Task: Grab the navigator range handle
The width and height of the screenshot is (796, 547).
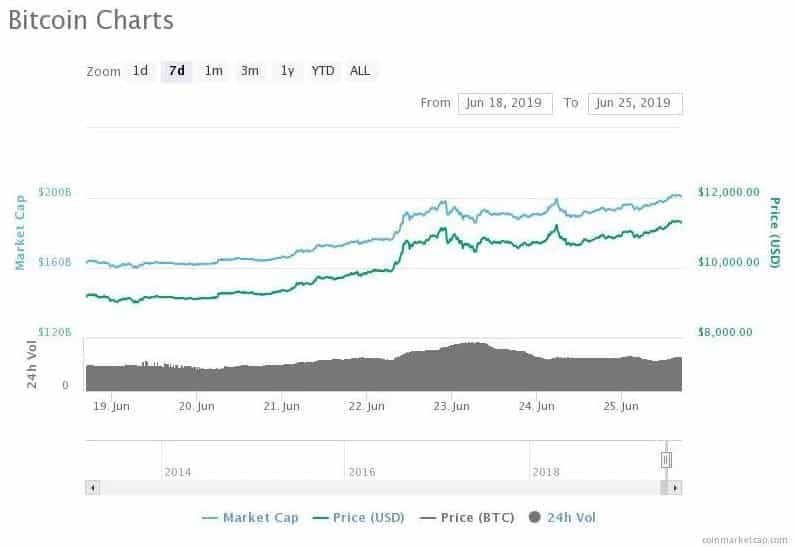Action: 666,460
